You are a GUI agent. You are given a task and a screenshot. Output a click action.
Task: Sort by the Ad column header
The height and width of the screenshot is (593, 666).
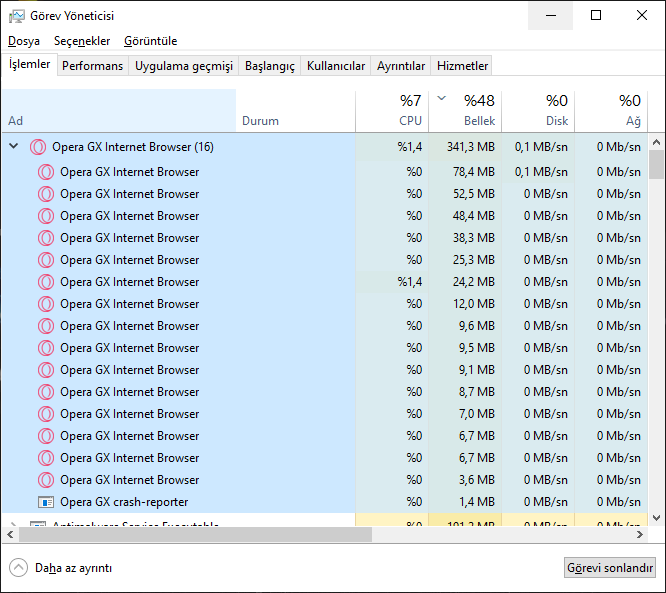tap(119, 111)
